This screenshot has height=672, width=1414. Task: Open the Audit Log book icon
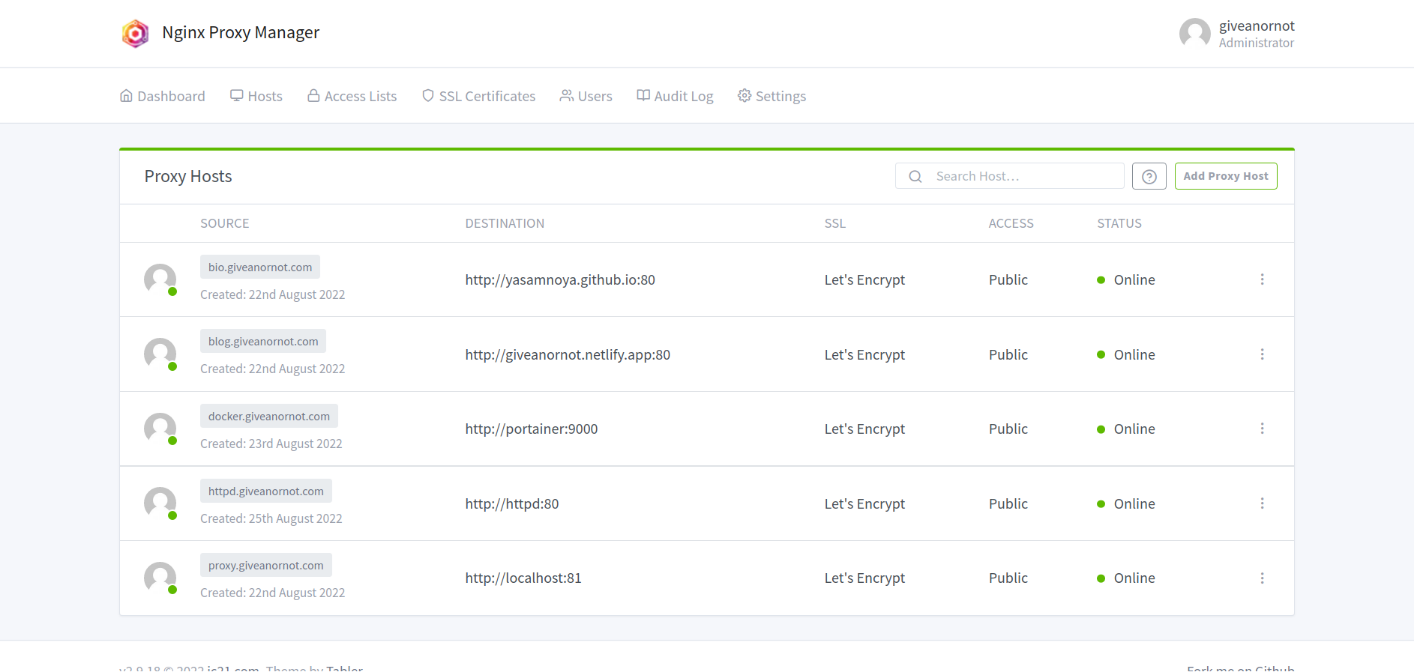click(x=641, y=95)
